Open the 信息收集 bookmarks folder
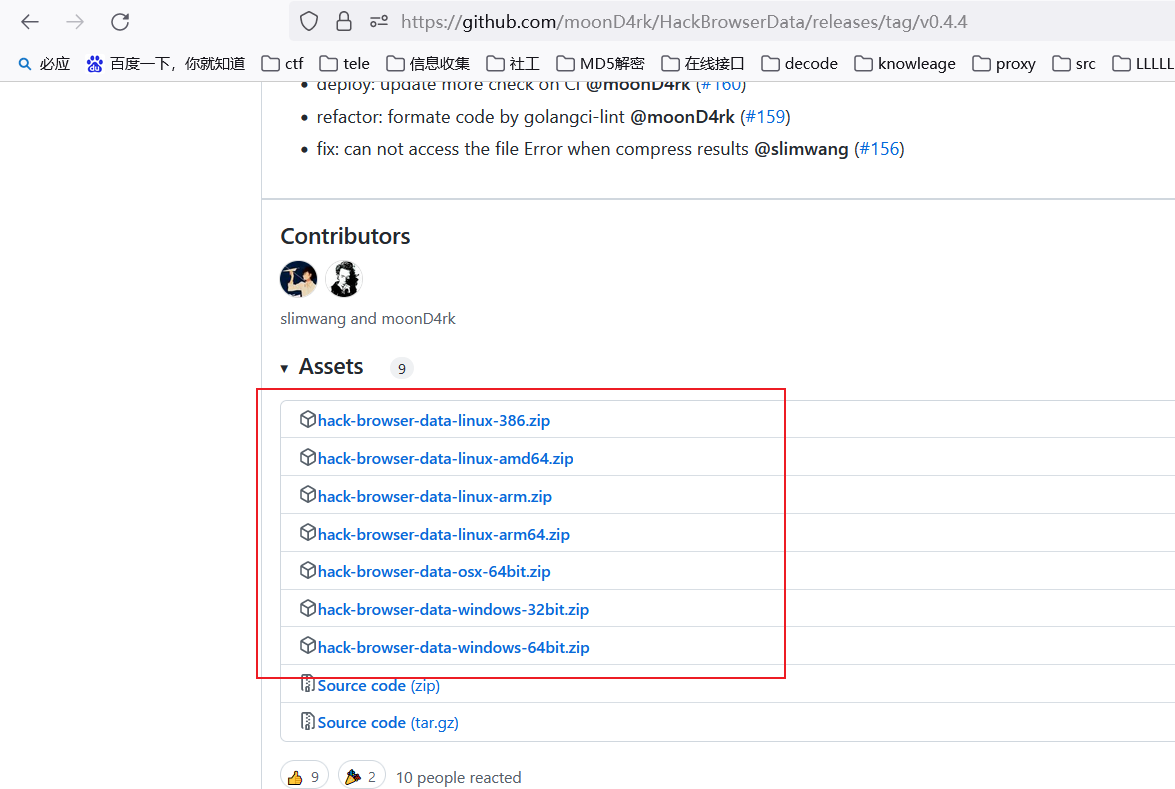Screen dimensions: 1175x789 click(x=428, y=64)
